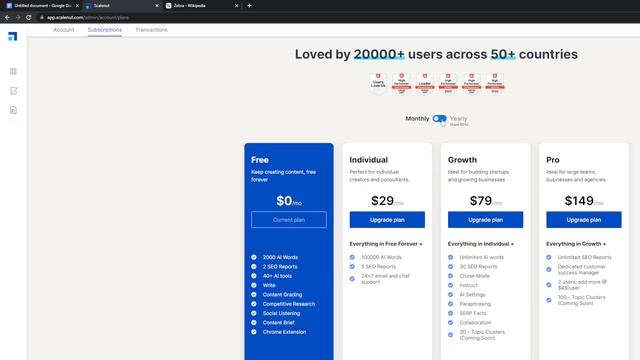Click the checkmark beside Chrome Extension

254,332
